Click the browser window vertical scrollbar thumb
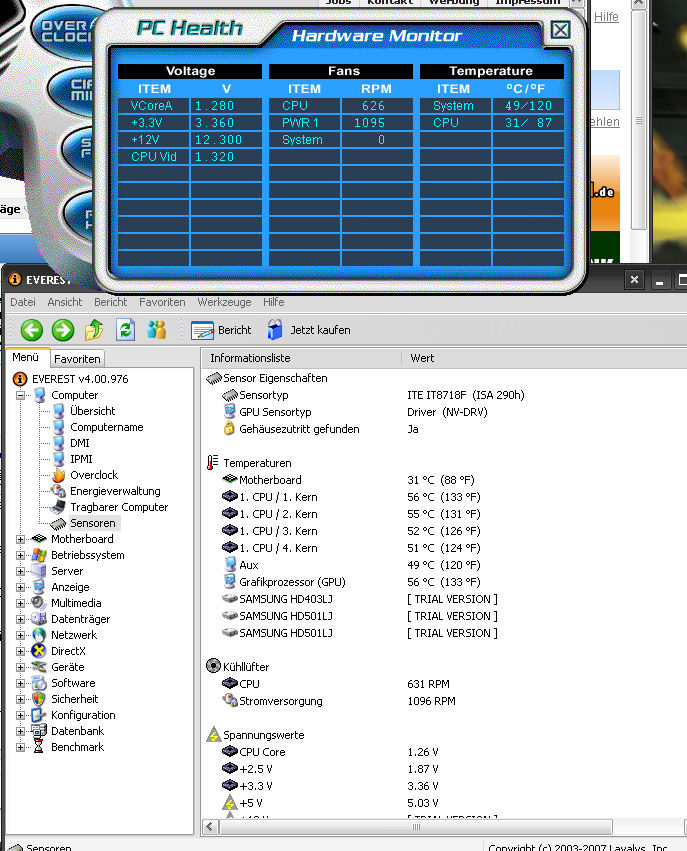The width and height of the screenshot is (687, 851). coord(639,120)
